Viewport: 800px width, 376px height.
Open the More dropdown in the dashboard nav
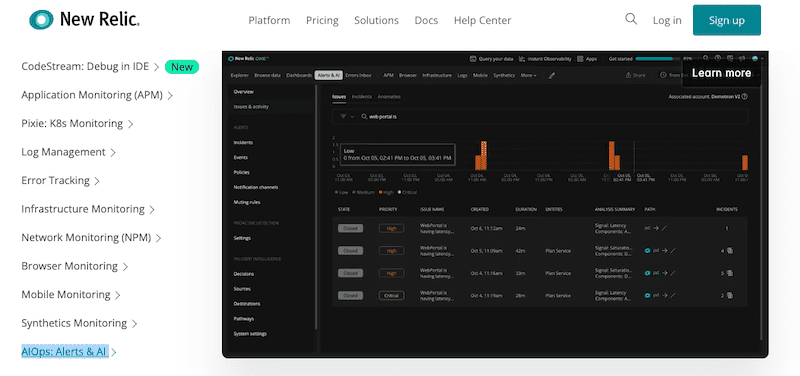[x=529, y=75]
